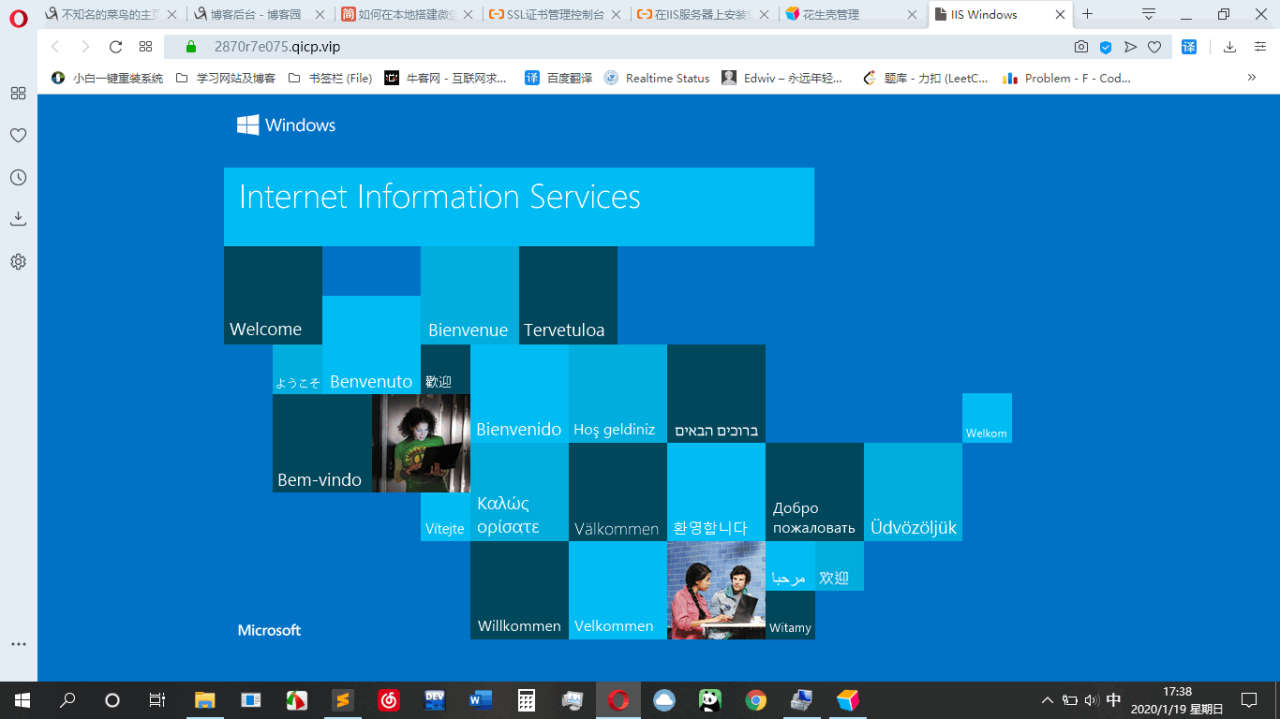This screenshot has width=1280, height=719.
Task: Click the Willkommen tile
Action: [x=519, y=590]
